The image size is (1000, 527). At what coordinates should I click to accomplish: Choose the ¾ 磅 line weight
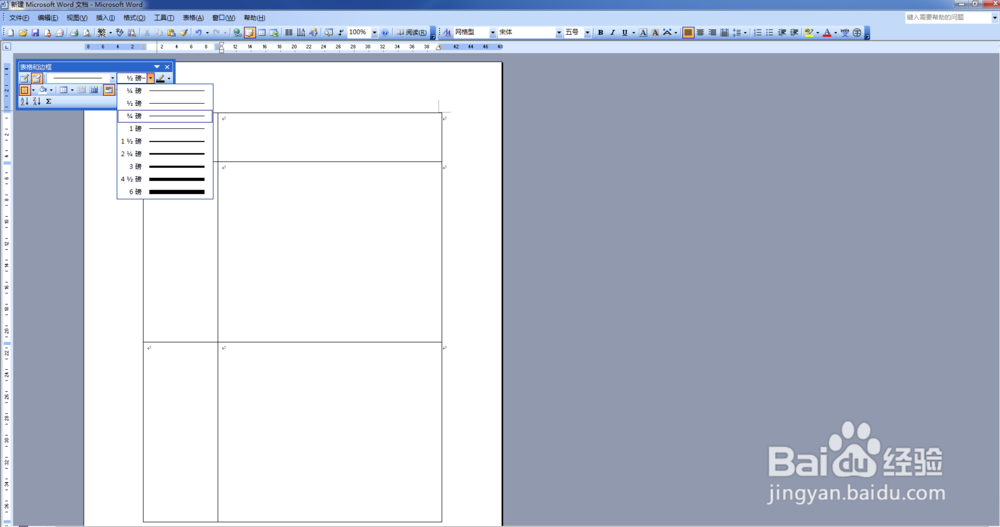coord(165,116)
